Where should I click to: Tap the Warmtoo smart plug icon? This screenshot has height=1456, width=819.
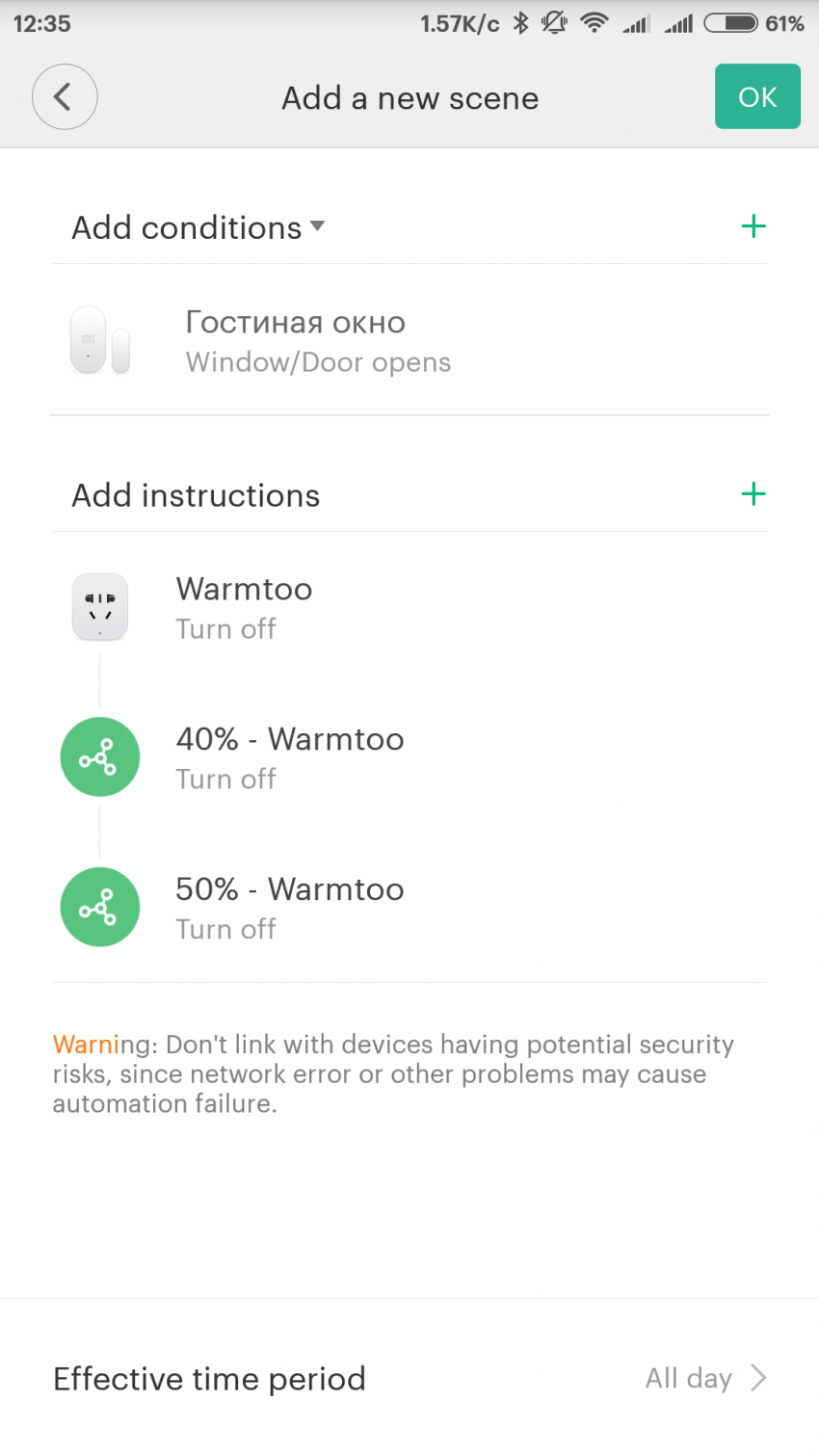(100, 607)
